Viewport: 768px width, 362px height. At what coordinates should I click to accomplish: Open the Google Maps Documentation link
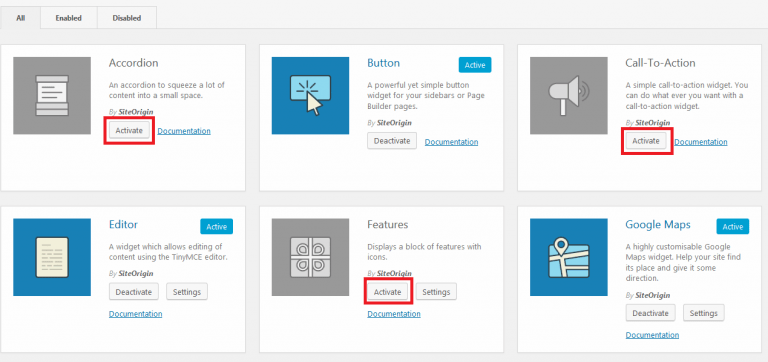click(652, 335)
